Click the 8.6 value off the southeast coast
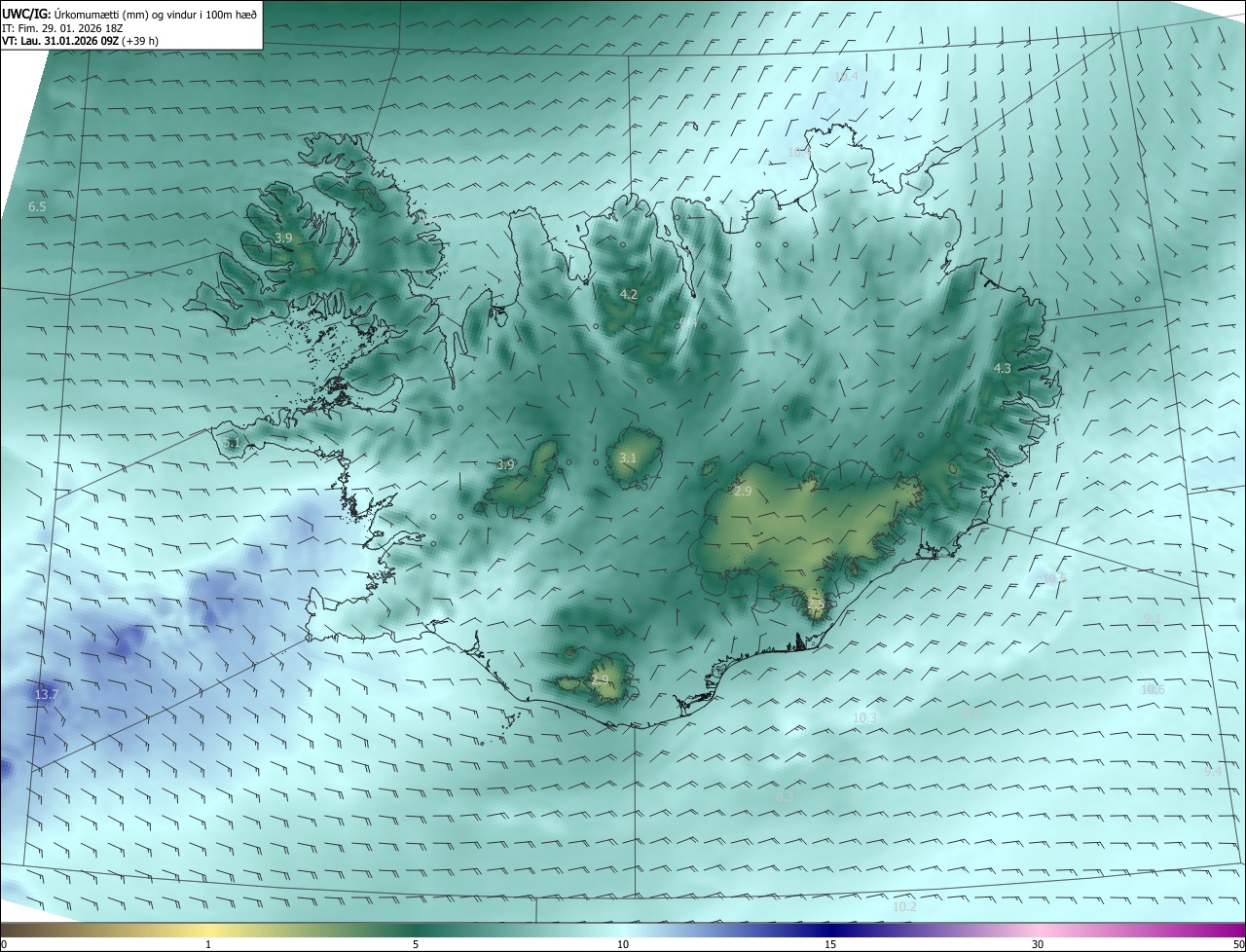The width and height of the screenshot is (1246, 952). [971, 714]
